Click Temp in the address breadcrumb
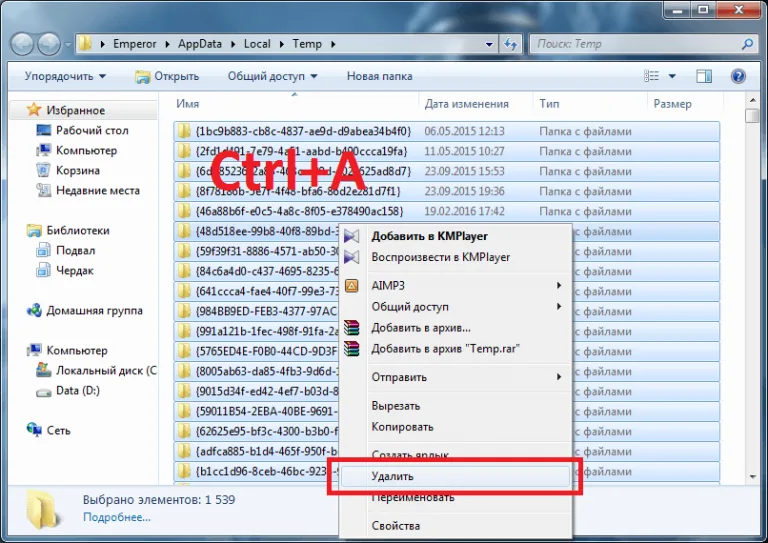This screenshot has height=543, width=768. [307, 44]
